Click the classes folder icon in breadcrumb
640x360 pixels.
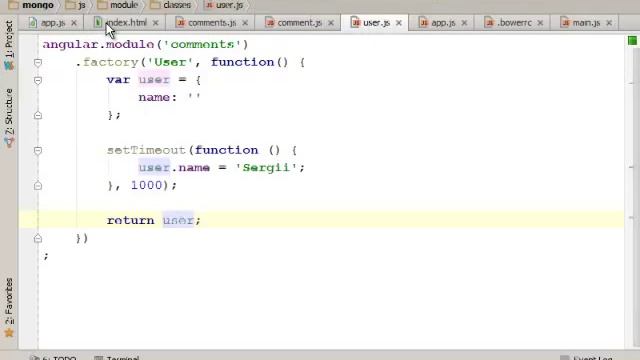pyautogui.click(x=155, y=5)
